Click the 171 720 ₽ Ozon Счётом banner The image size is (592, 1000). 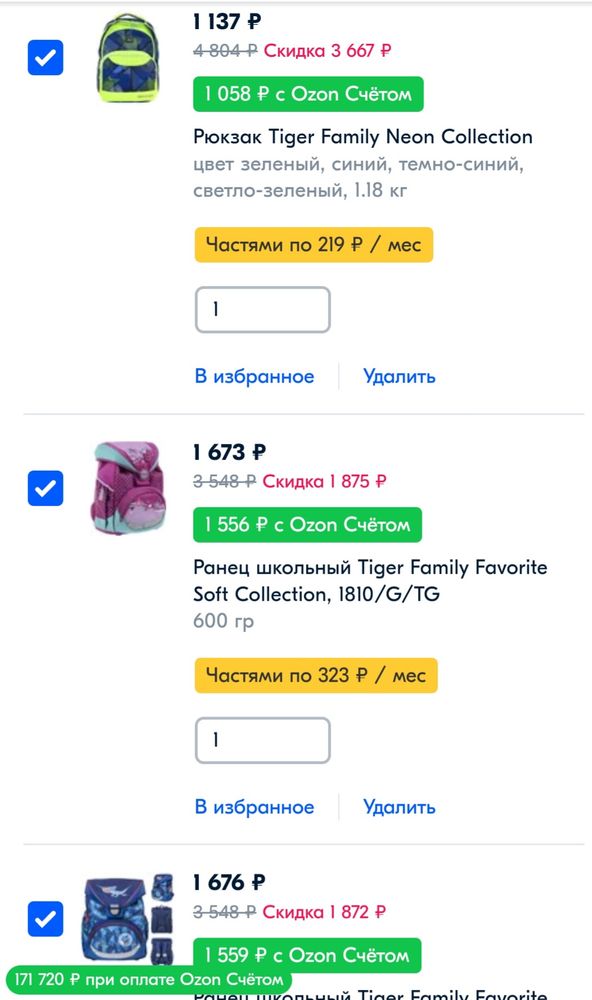pyautogui.click(x=140, y=980)
